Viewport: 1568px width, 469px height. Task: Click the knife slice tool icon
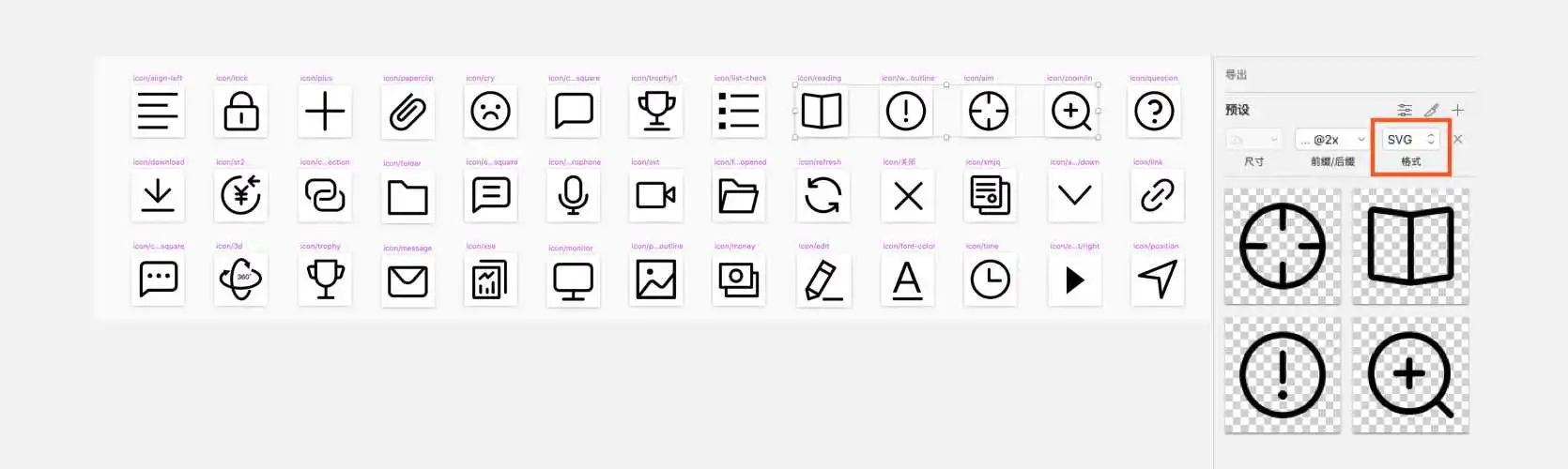(1431, 110)
